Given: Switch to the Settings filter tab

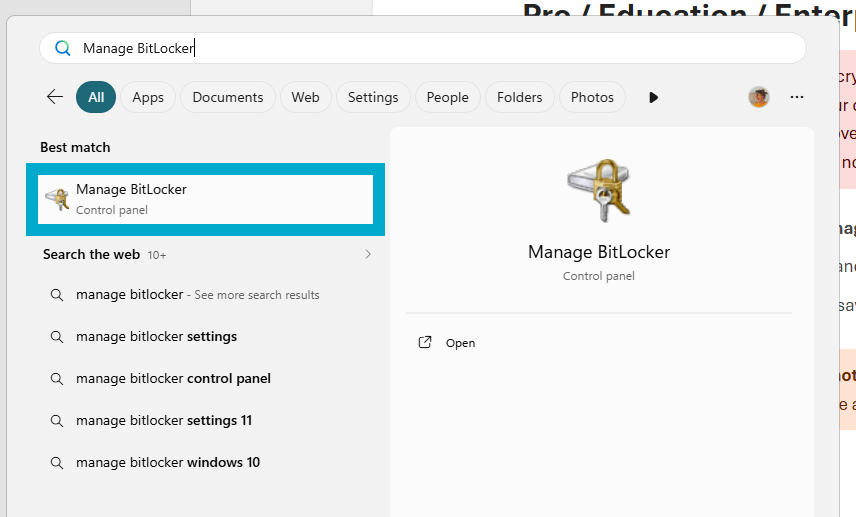Looking at the screenshot, I should [373, 97].
